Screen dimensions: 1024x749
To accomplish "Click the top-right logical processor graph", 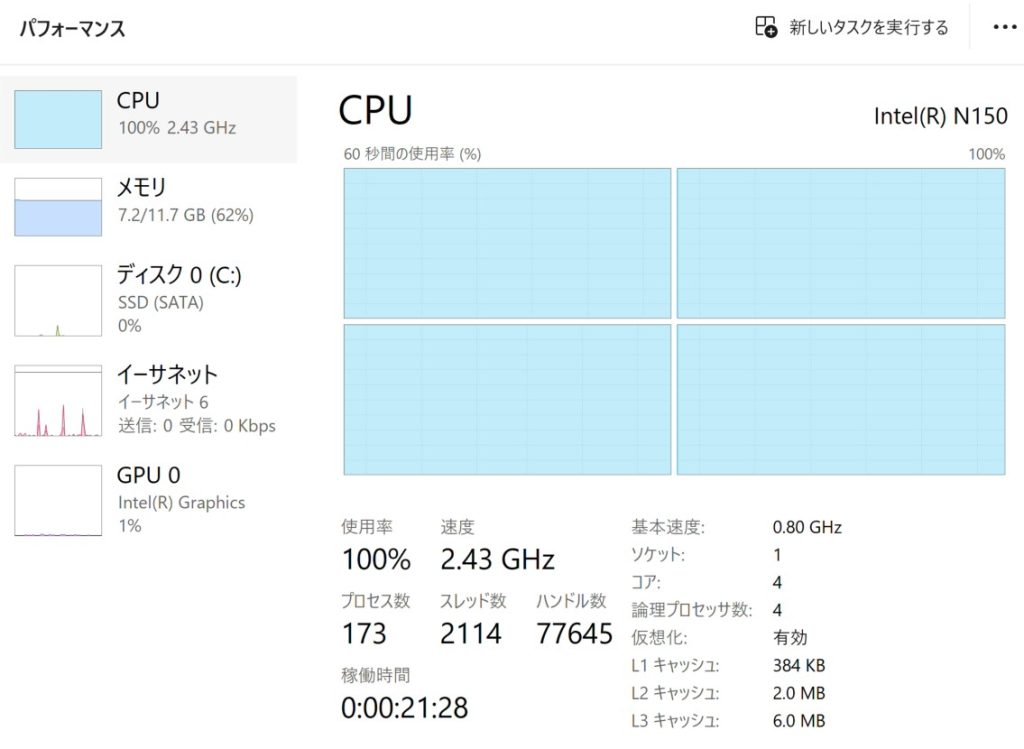I will point(841,243).
